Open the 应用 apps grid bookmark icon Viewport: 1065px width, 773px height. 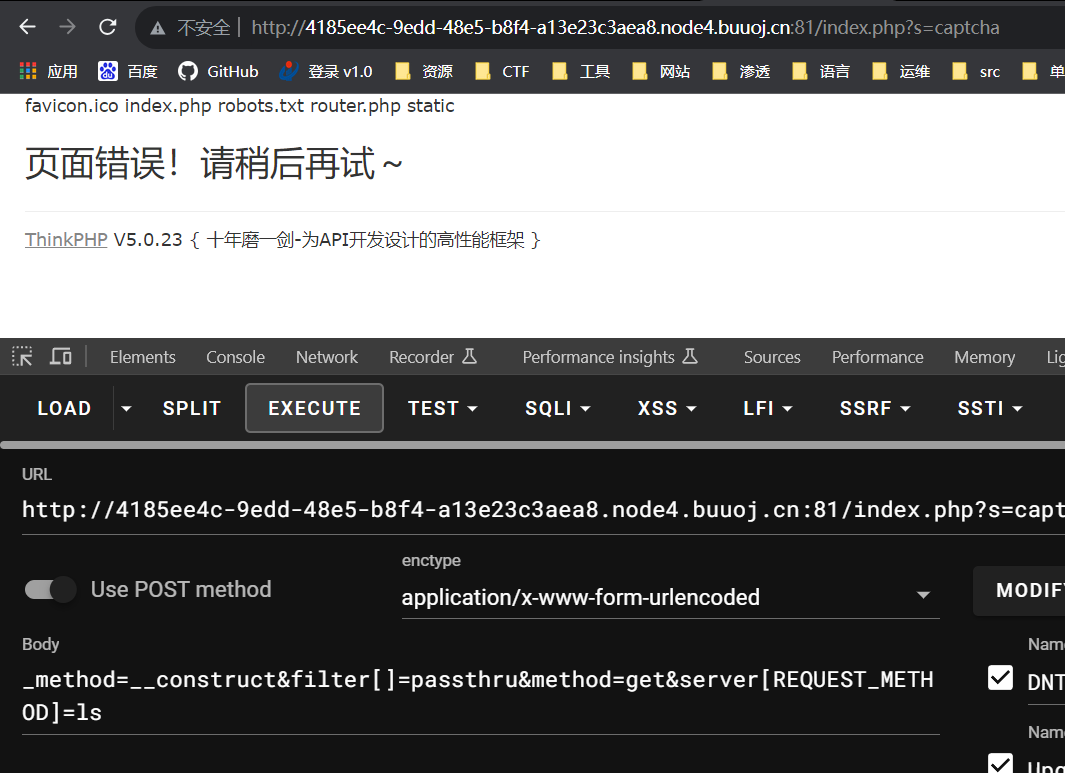click(x=28, y=71)
